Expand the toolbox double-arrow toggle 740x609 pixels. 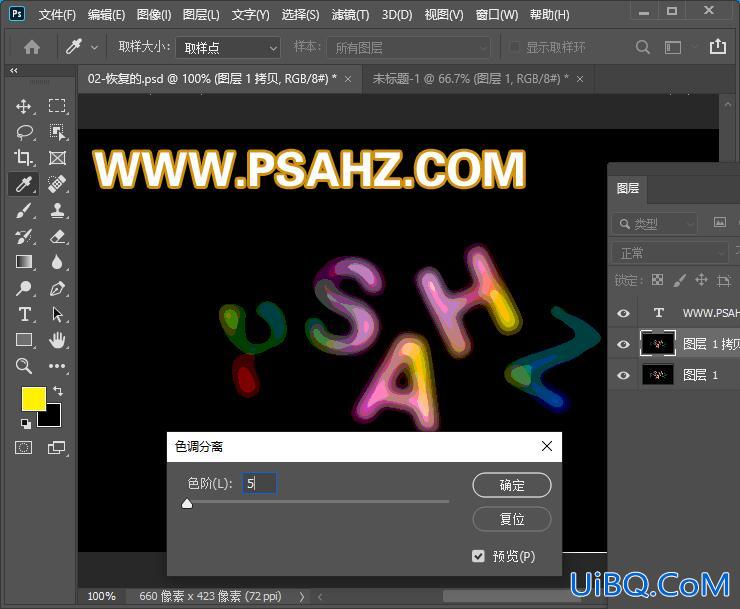pos(14,71)
